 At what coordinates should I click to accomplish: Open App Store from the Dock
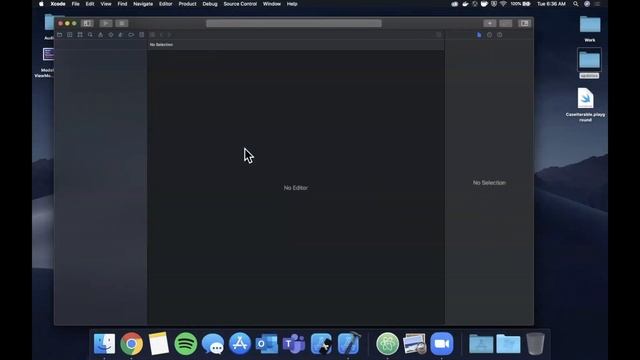pyautogui.click(x=240, y=344)
